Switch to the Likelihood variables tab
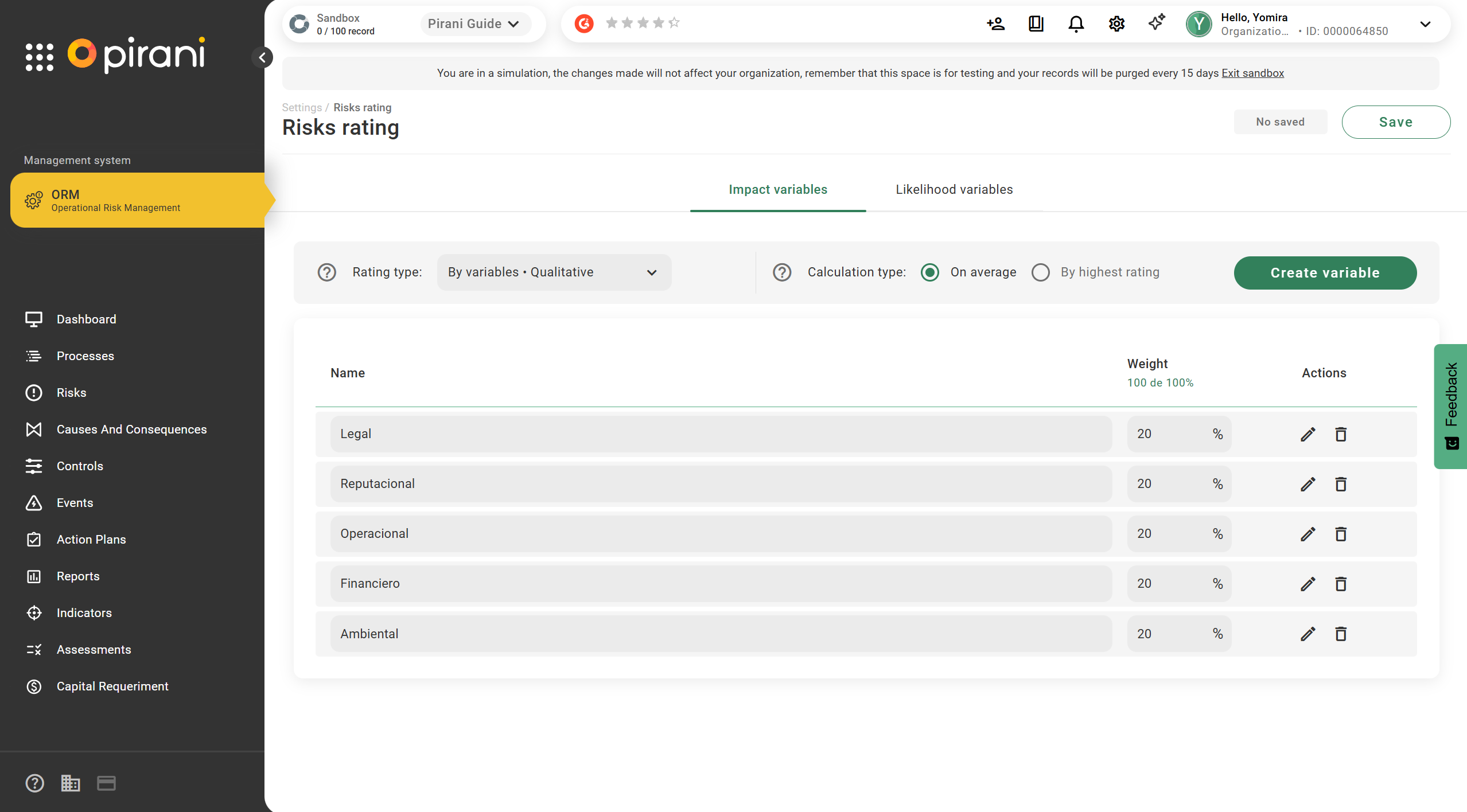 click(954, 190)
